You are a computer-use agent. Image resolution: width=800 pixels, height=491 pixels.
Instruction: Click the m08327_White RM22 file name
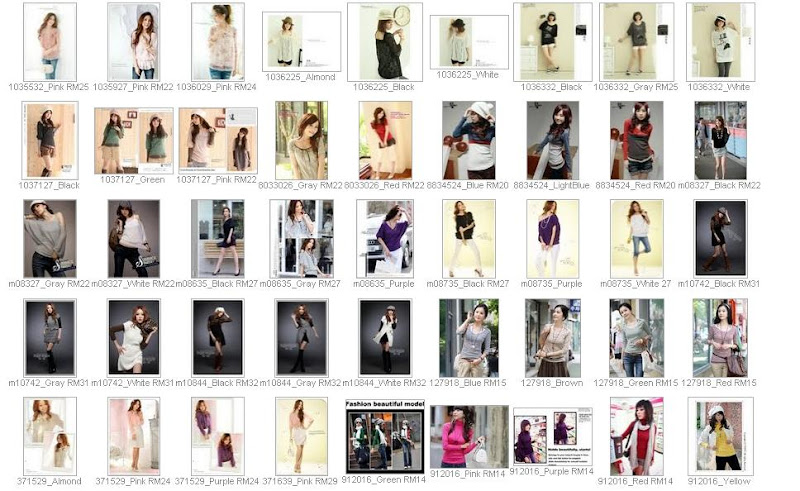[x=133, y=284]
